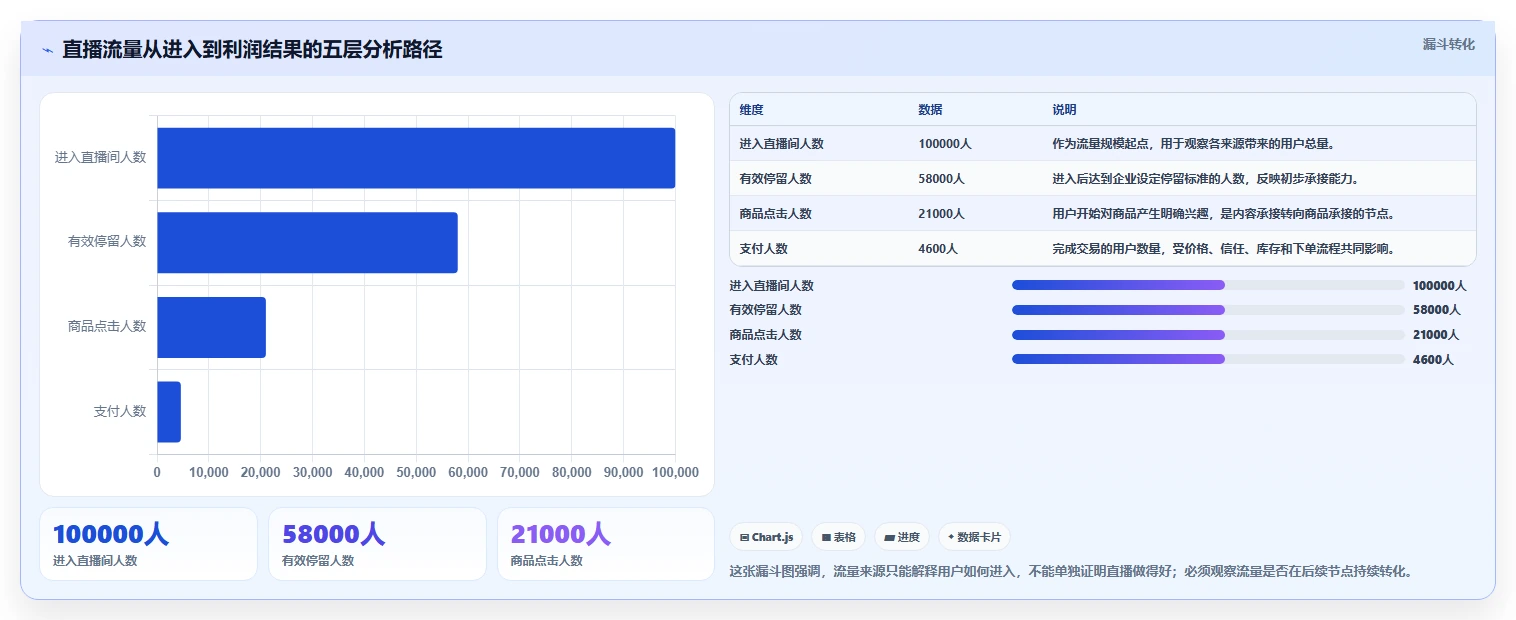This screenshot has width=1516, height=620.
Task: Click the 支付人数 bar in the chart
Action: coord(169,412)
